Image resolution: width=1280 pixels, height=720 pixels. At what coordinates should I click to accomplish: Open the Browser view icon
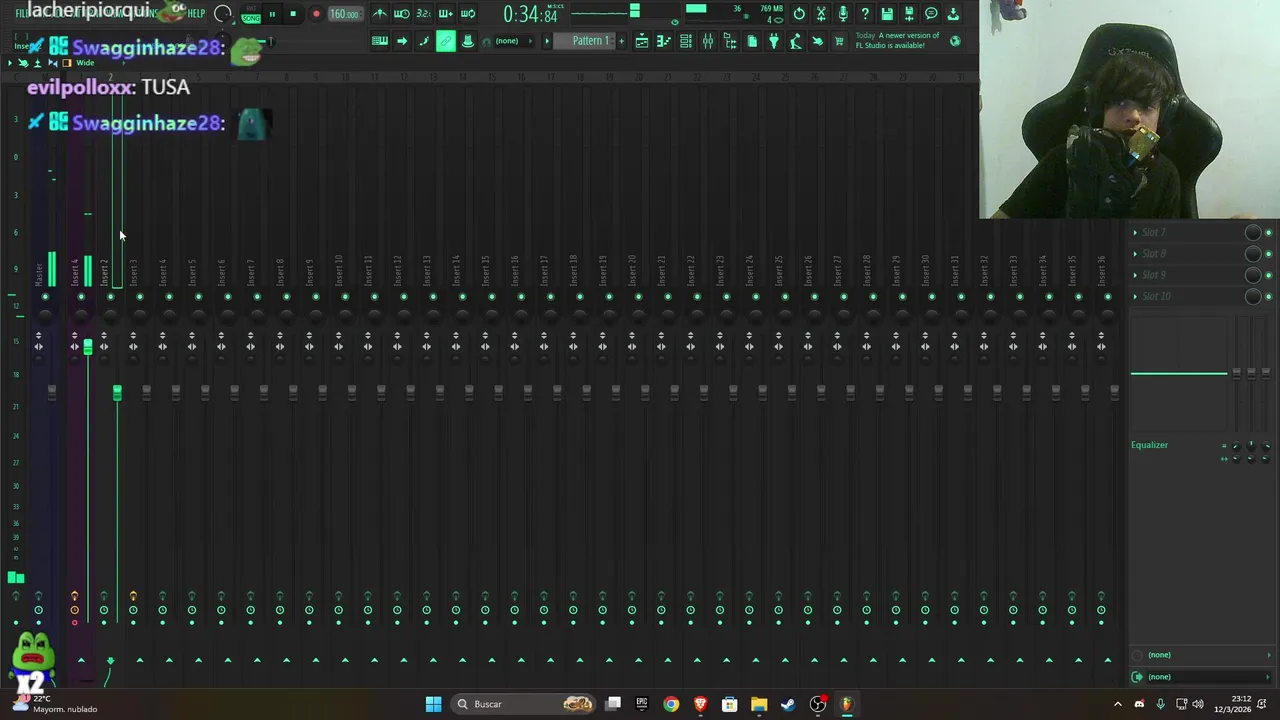click(x=730, y=41)
